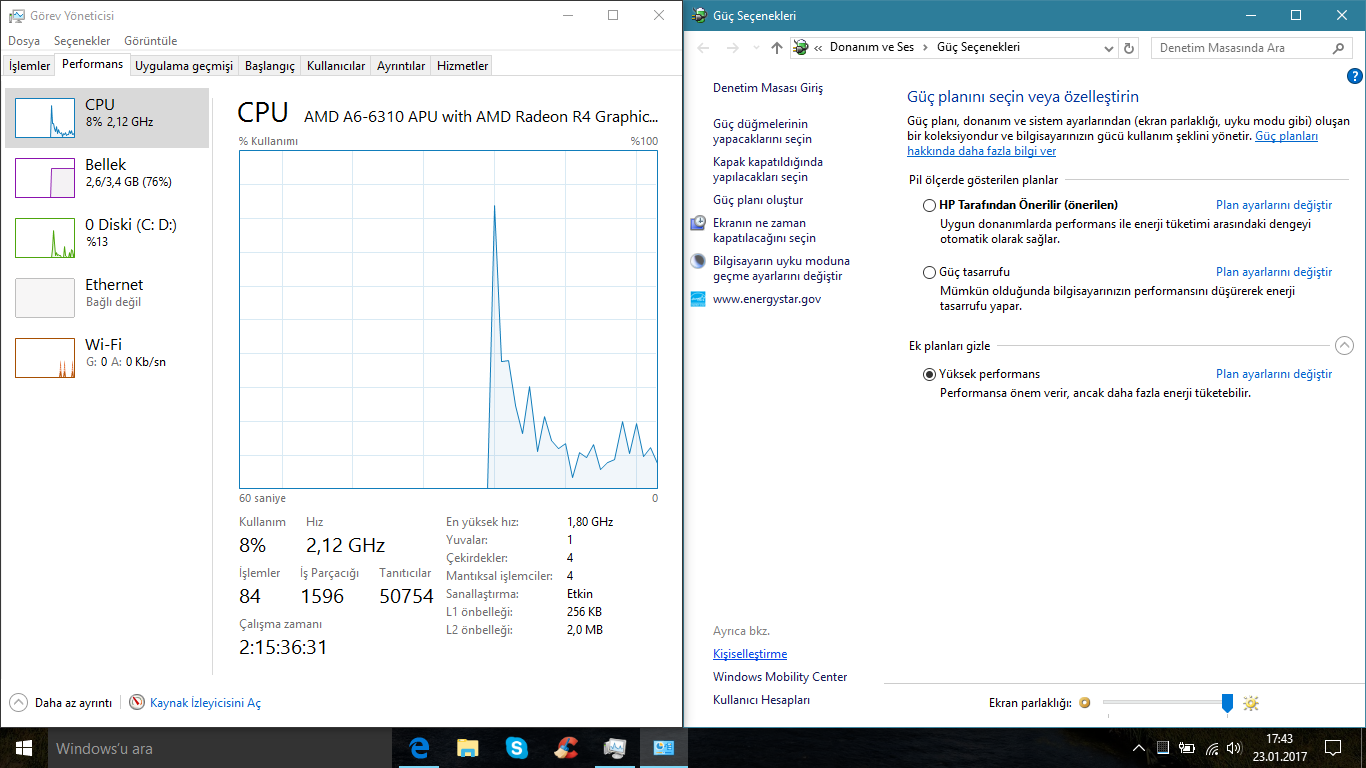Open the Windows Start menu

(24, 748)
